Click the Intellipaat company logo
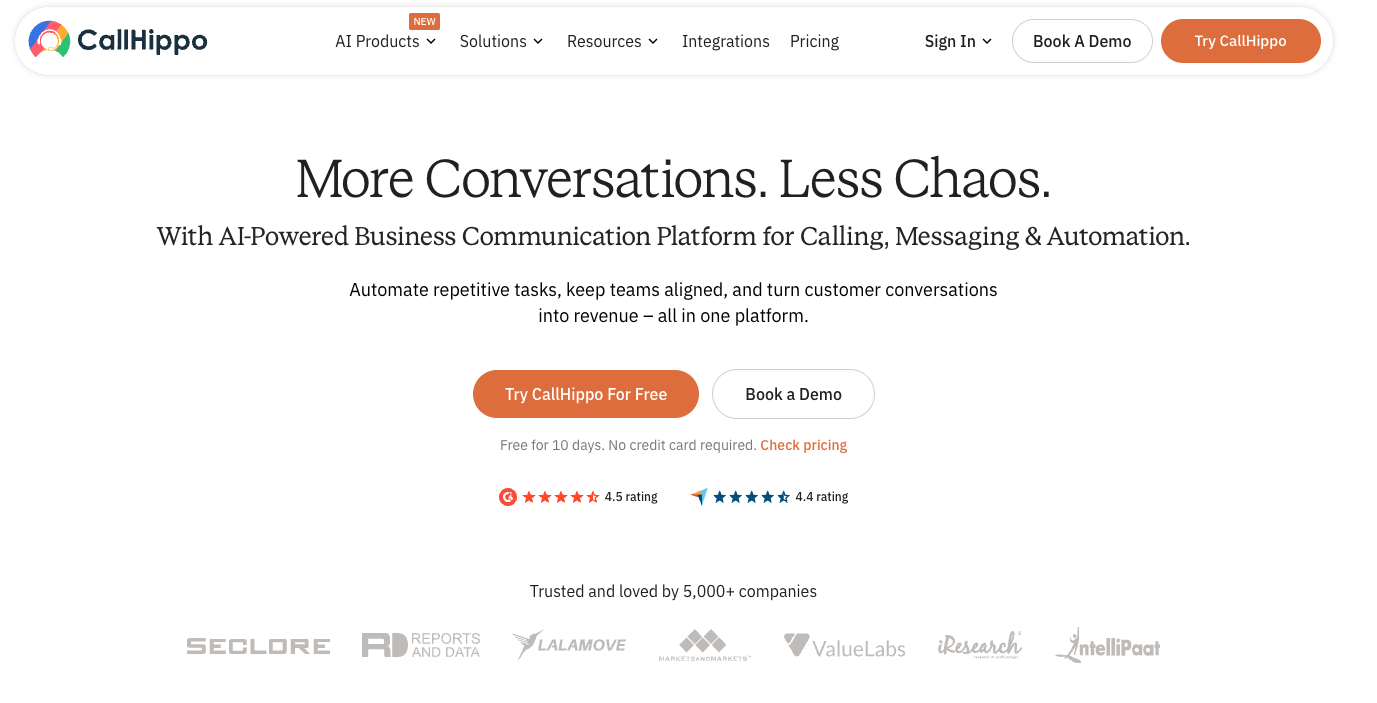Viewport: 1377px width, 703px height. (x=1108, y=646)
